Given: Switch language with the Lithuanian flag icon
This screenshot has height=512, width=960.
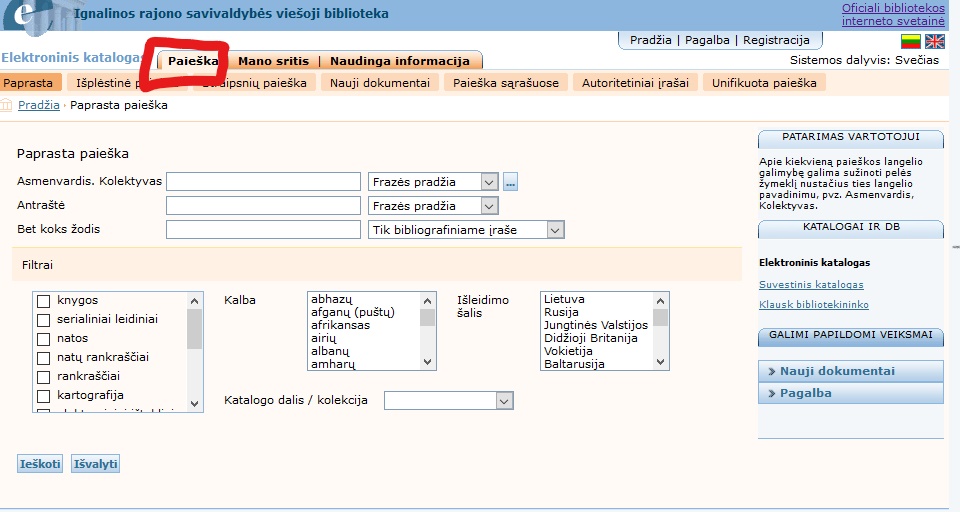Looking at the screenshot, I should tap(910, 41).
